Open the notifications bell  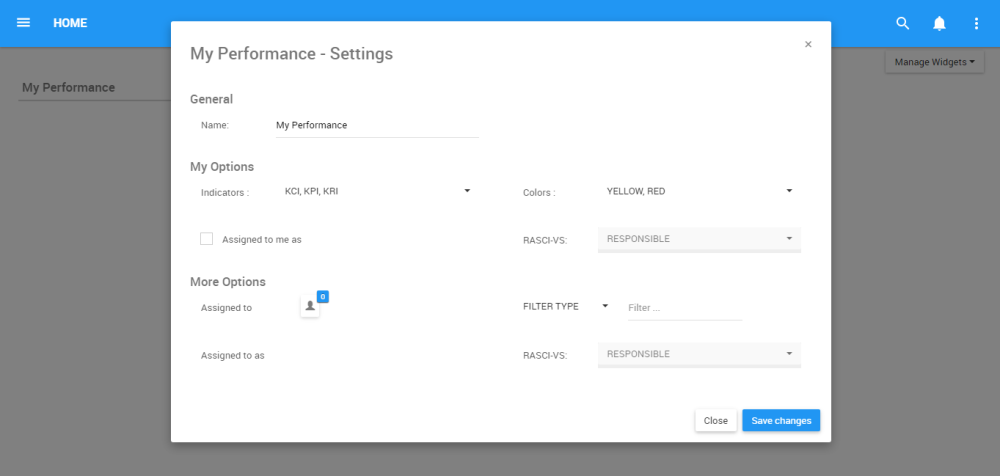pos(939,23)
